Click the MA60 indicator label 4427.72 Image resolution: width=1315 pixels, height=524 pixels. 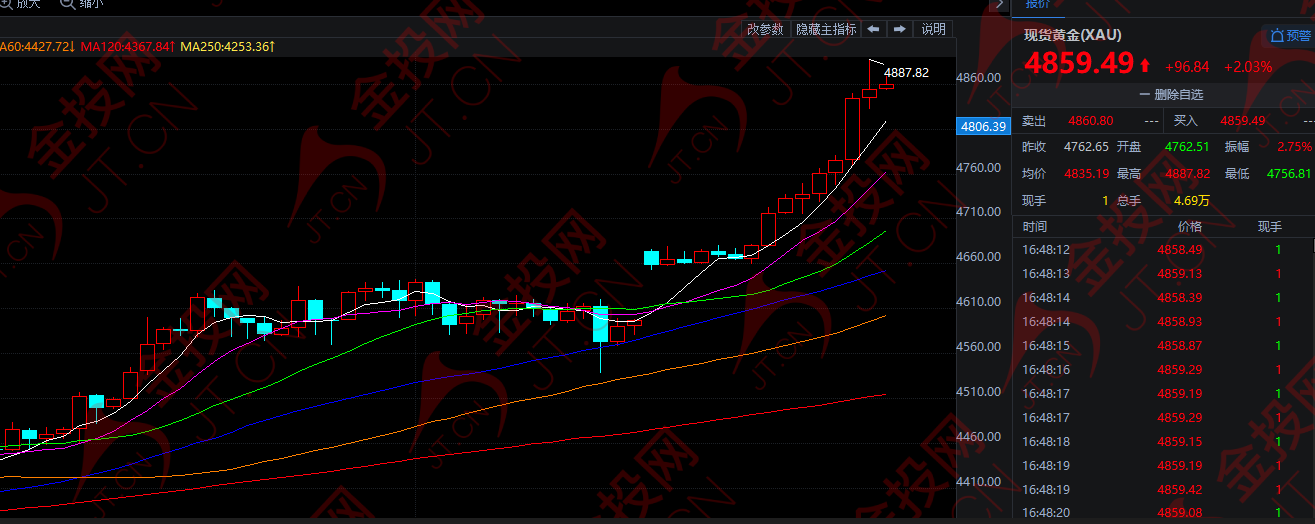click(37, 47)
